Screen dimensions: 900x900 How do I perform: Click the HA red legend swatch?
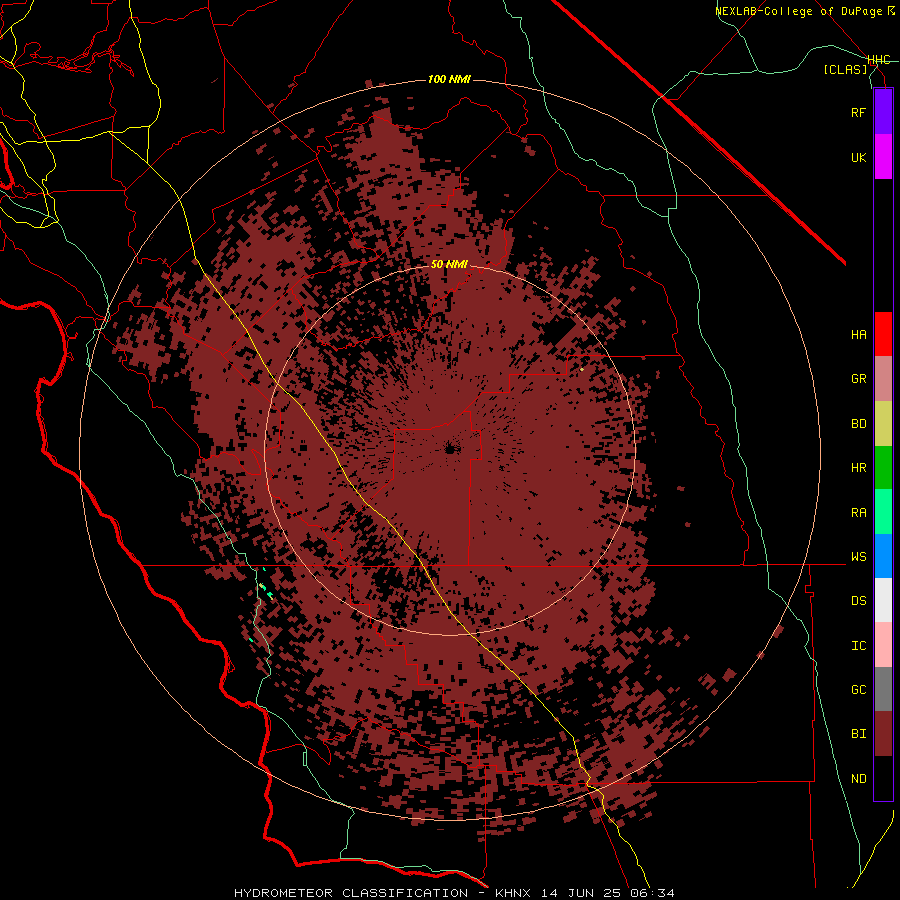(x=883, y=334)
